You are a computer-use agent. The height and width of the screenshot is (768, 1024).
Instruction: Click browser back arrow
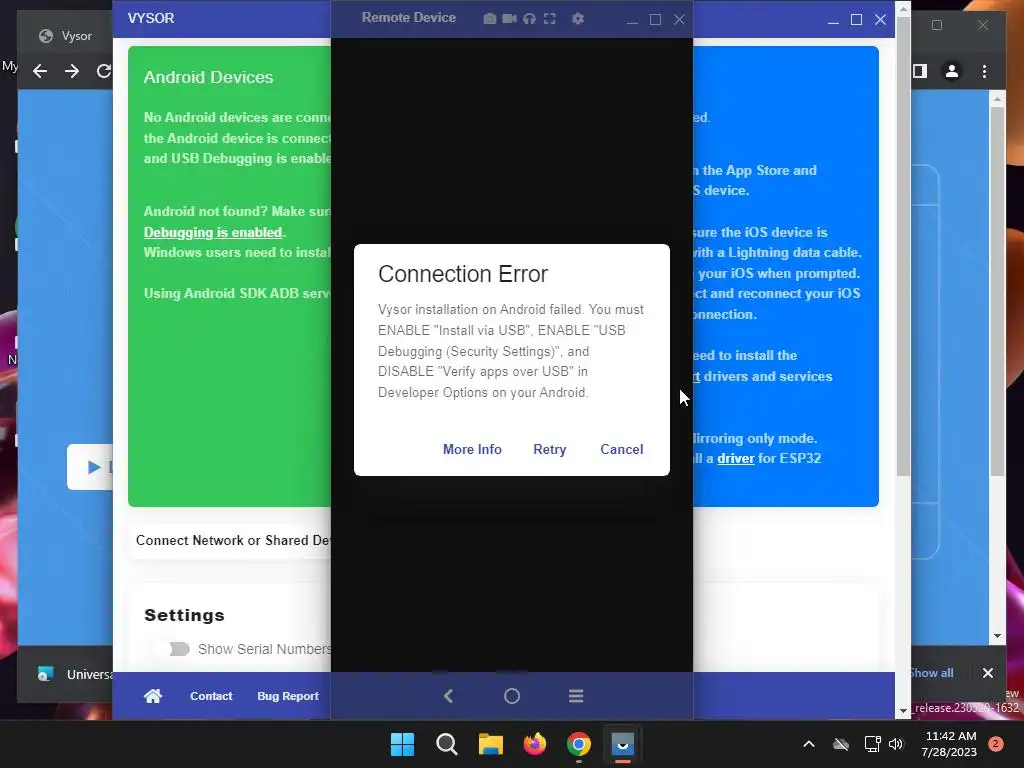[40, 71]
